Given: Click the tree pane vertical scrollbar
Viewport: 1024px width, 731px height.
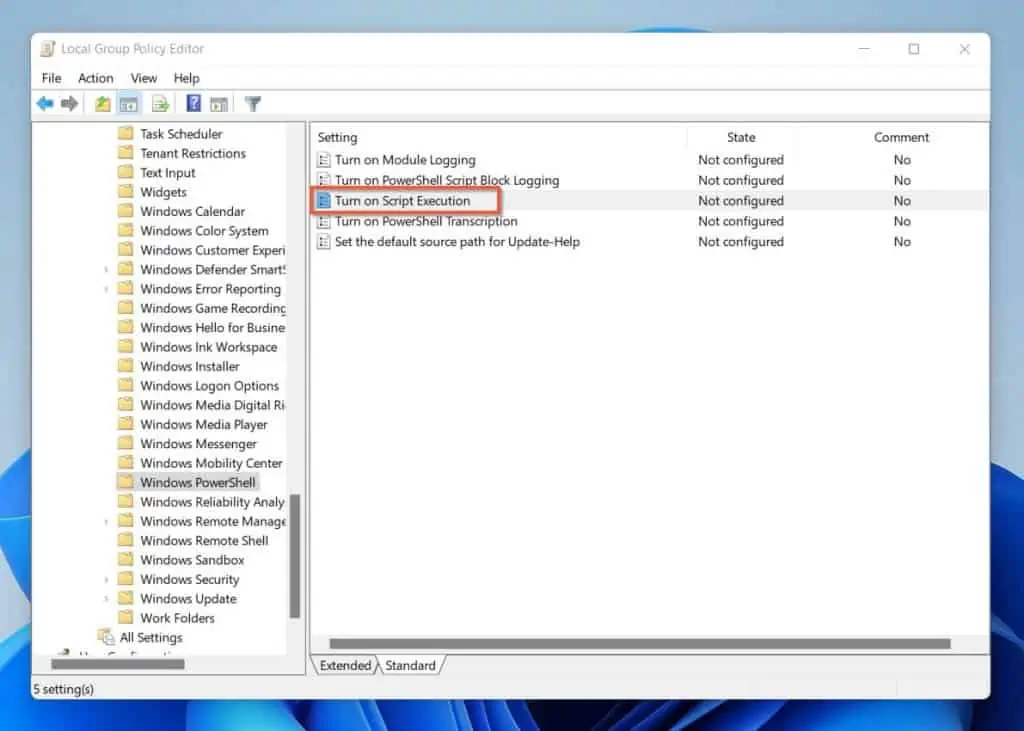Looking at the screenshot, I should (x=295, y=556).
